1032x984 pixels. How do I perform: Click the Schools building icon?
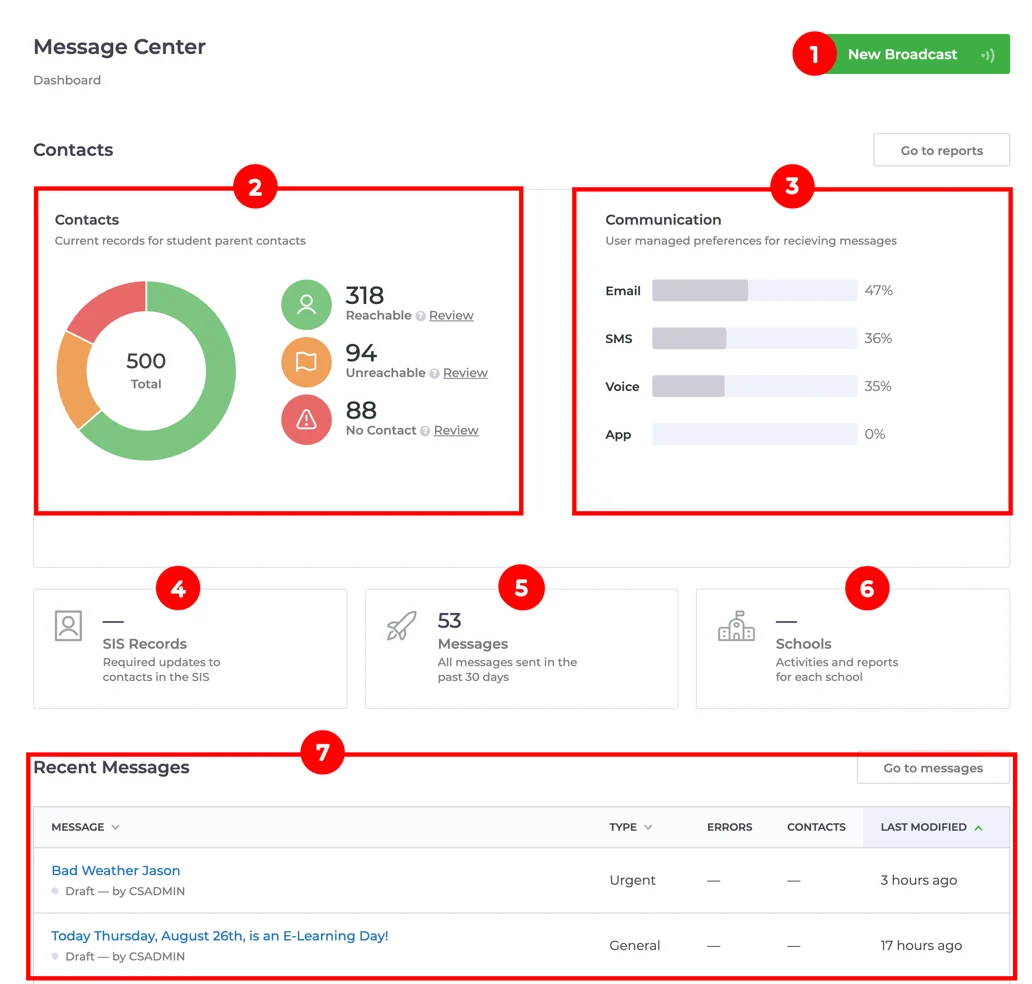pos(737,626)
